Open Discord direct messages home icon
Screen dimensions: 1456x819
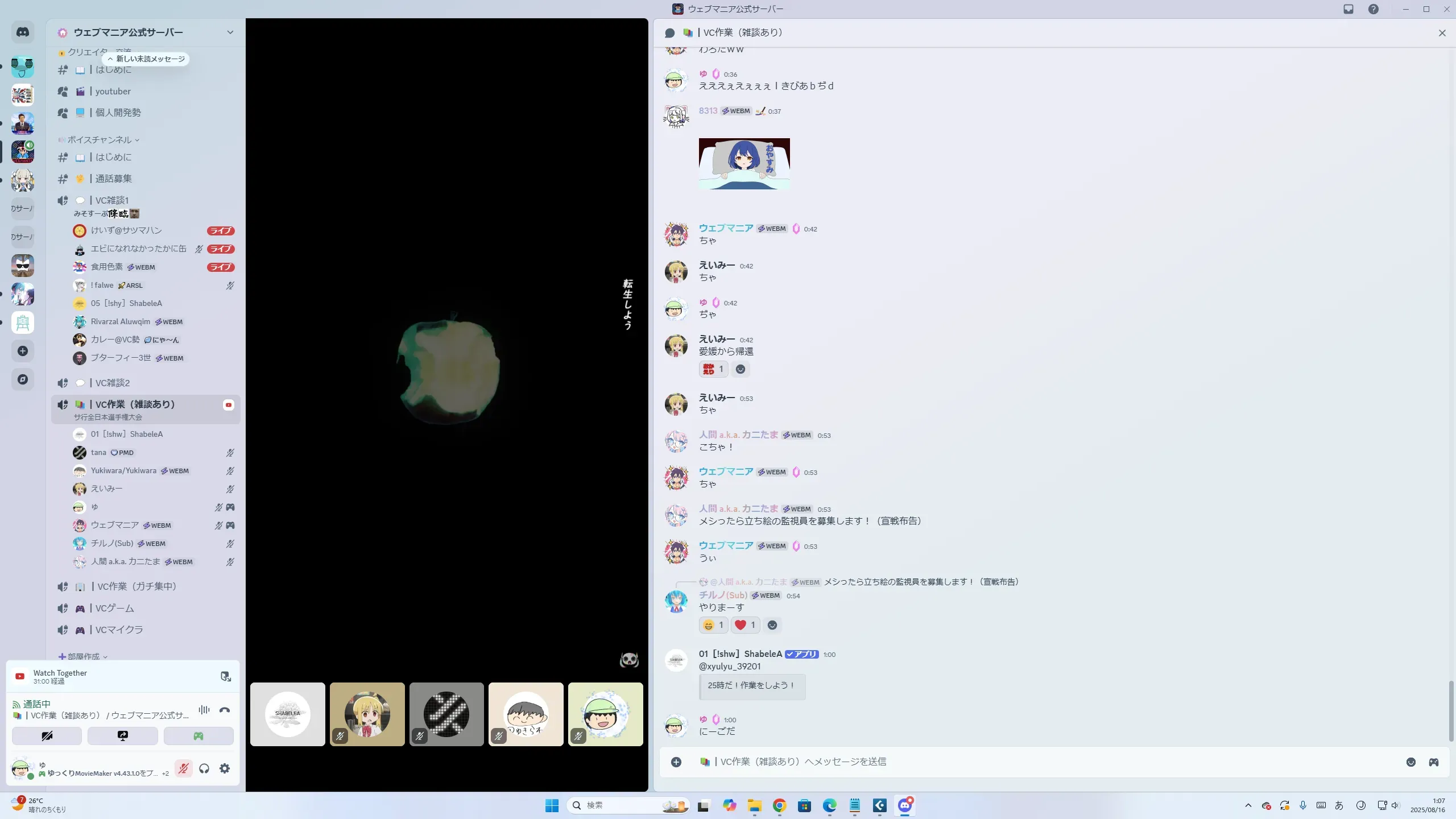(23, 32)
